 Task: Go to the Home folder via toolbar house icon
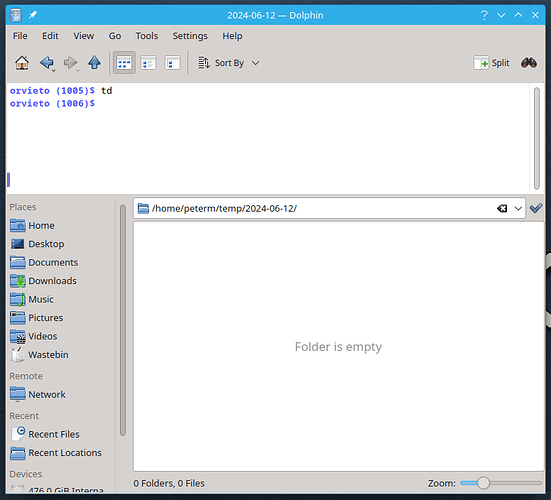(22, 63)
